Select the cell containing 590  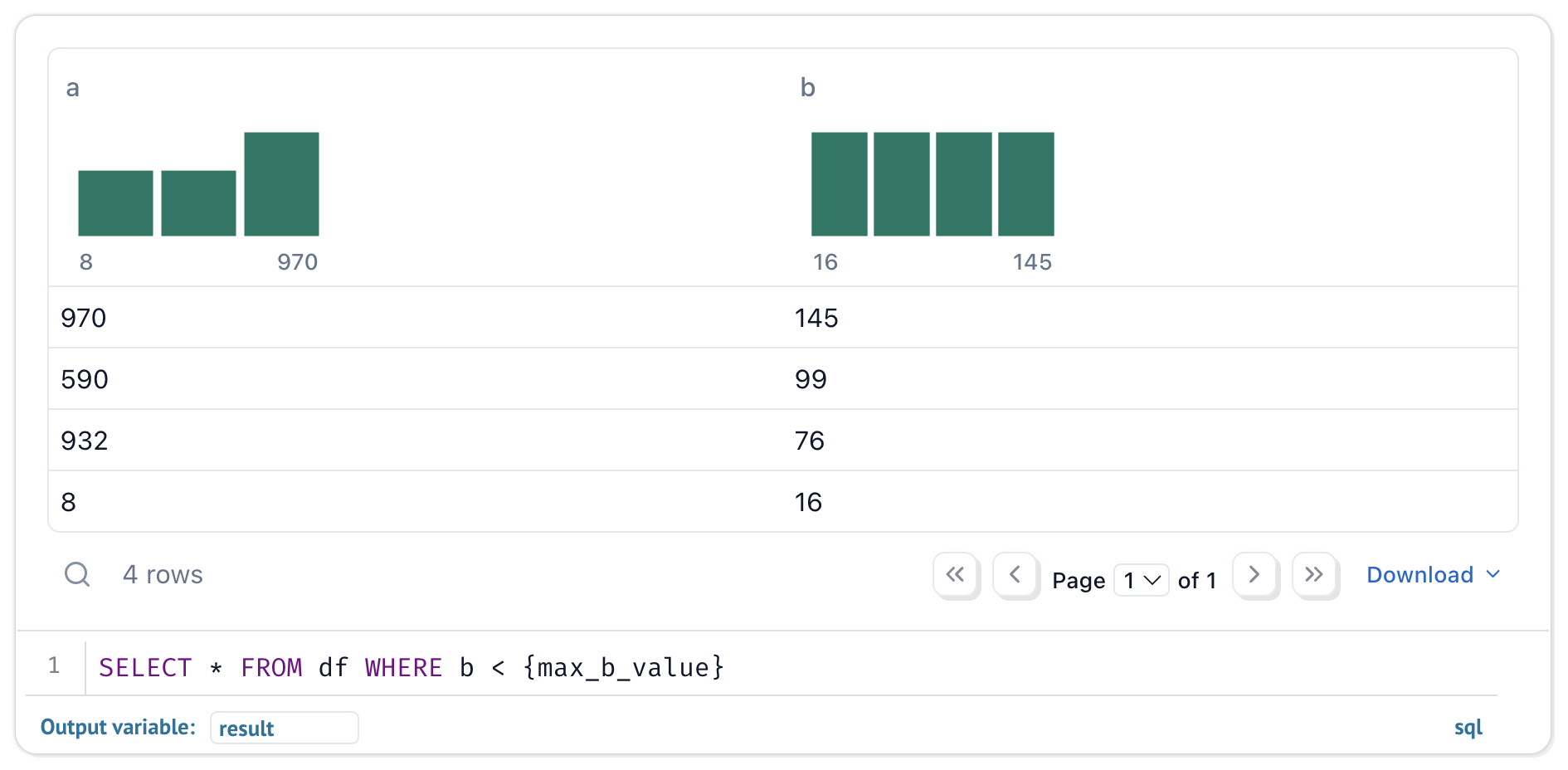85,379
